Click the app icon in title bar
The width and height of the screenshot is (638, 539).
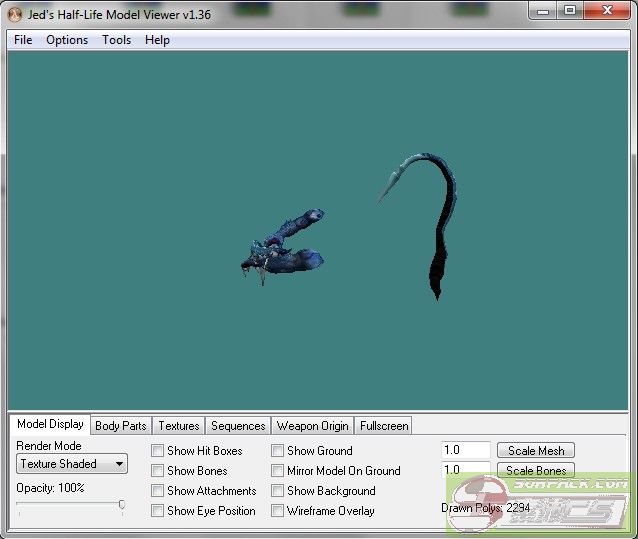(x=14, y=14)
